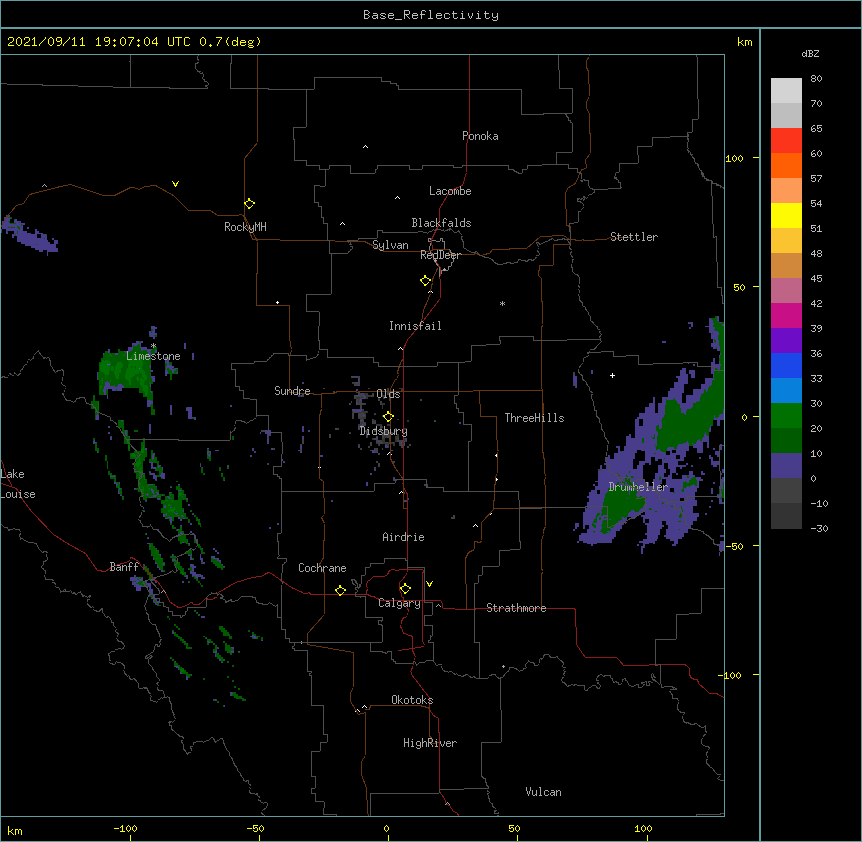Click the purple echo northwest of RockyMH
This screenshot has width=862, height=842.
30,235
